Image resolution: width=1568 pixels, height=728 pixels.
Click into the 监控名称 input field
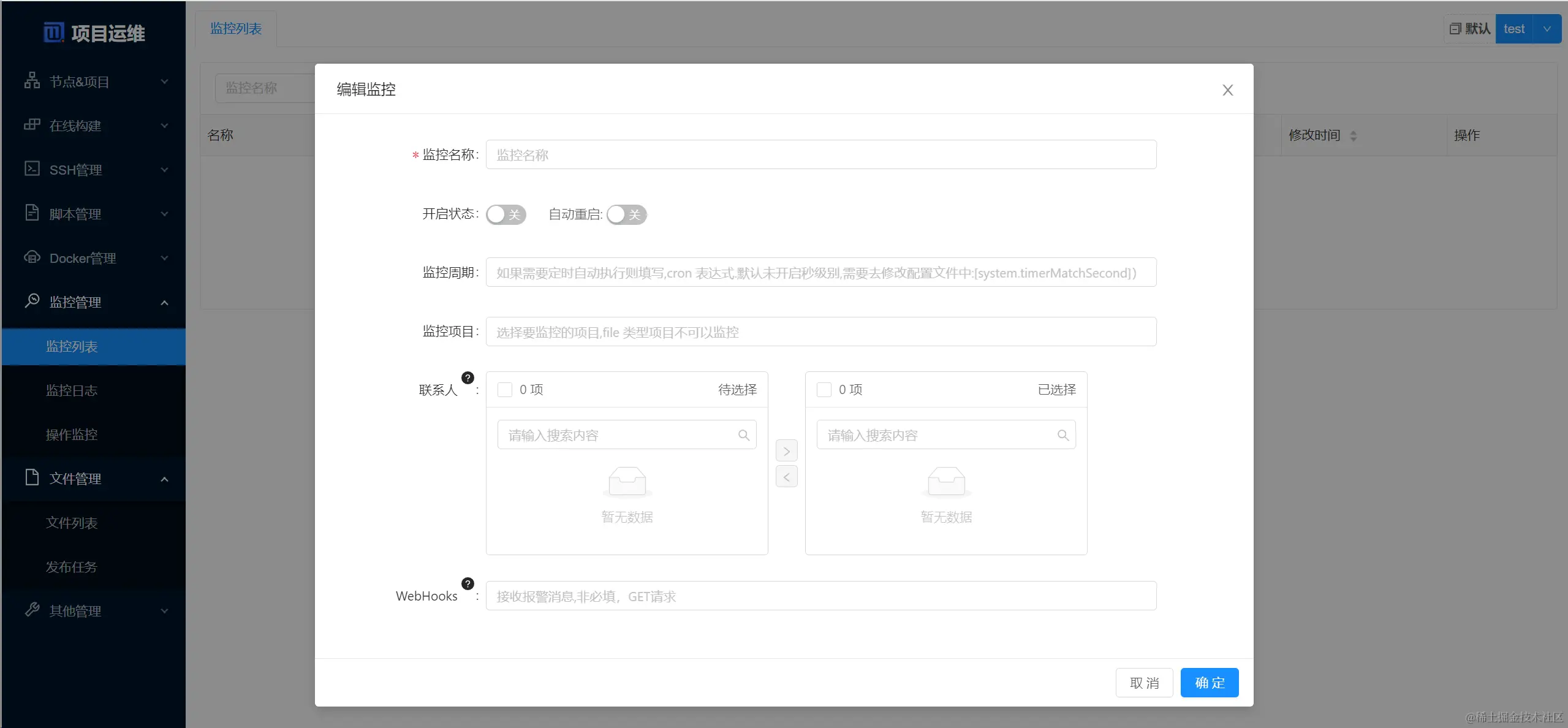click(820, 155)
